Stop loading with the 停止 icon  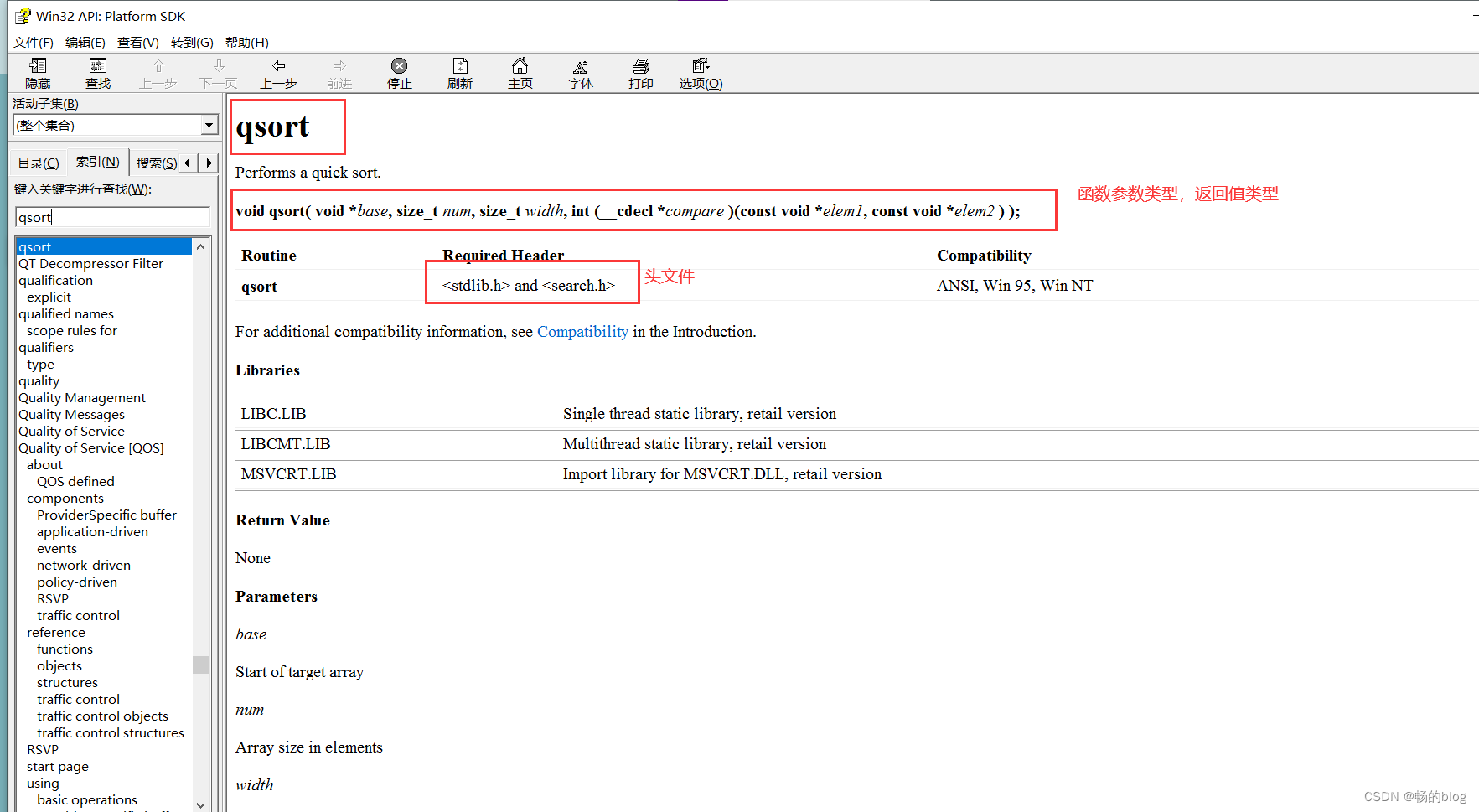[400, 73]
